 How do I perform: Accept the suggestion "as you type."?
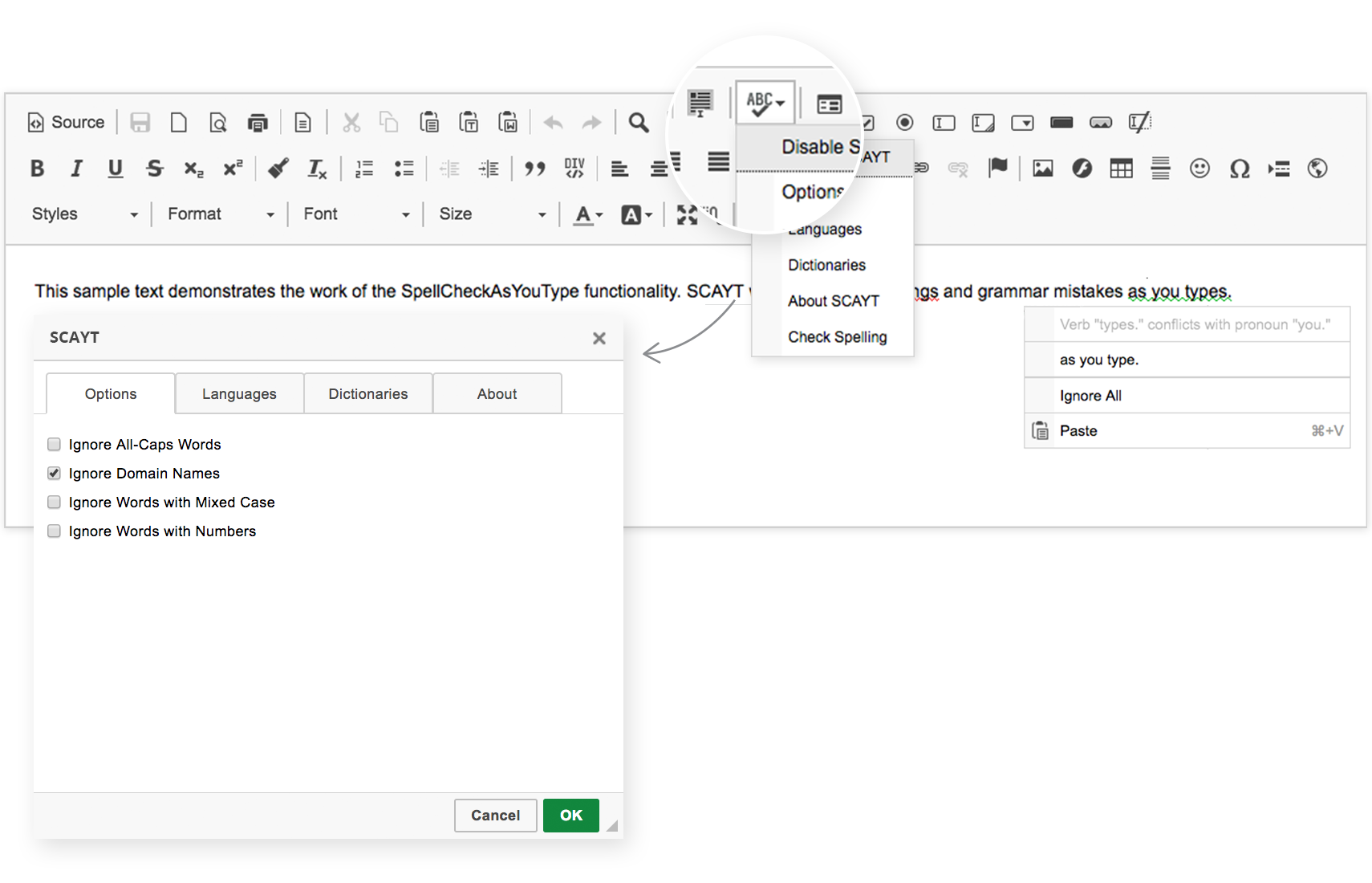click(1187, 360)
